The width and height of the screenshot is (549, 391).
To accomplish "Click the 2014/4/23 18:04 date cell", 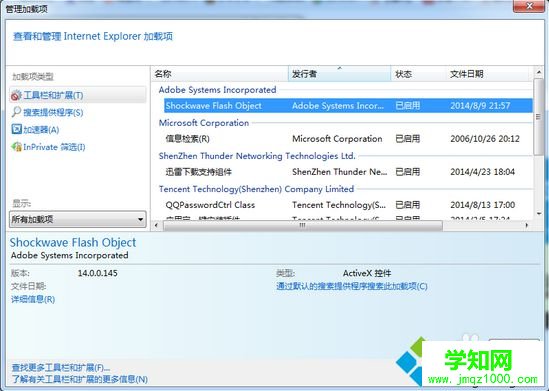I will pos(482,172).
